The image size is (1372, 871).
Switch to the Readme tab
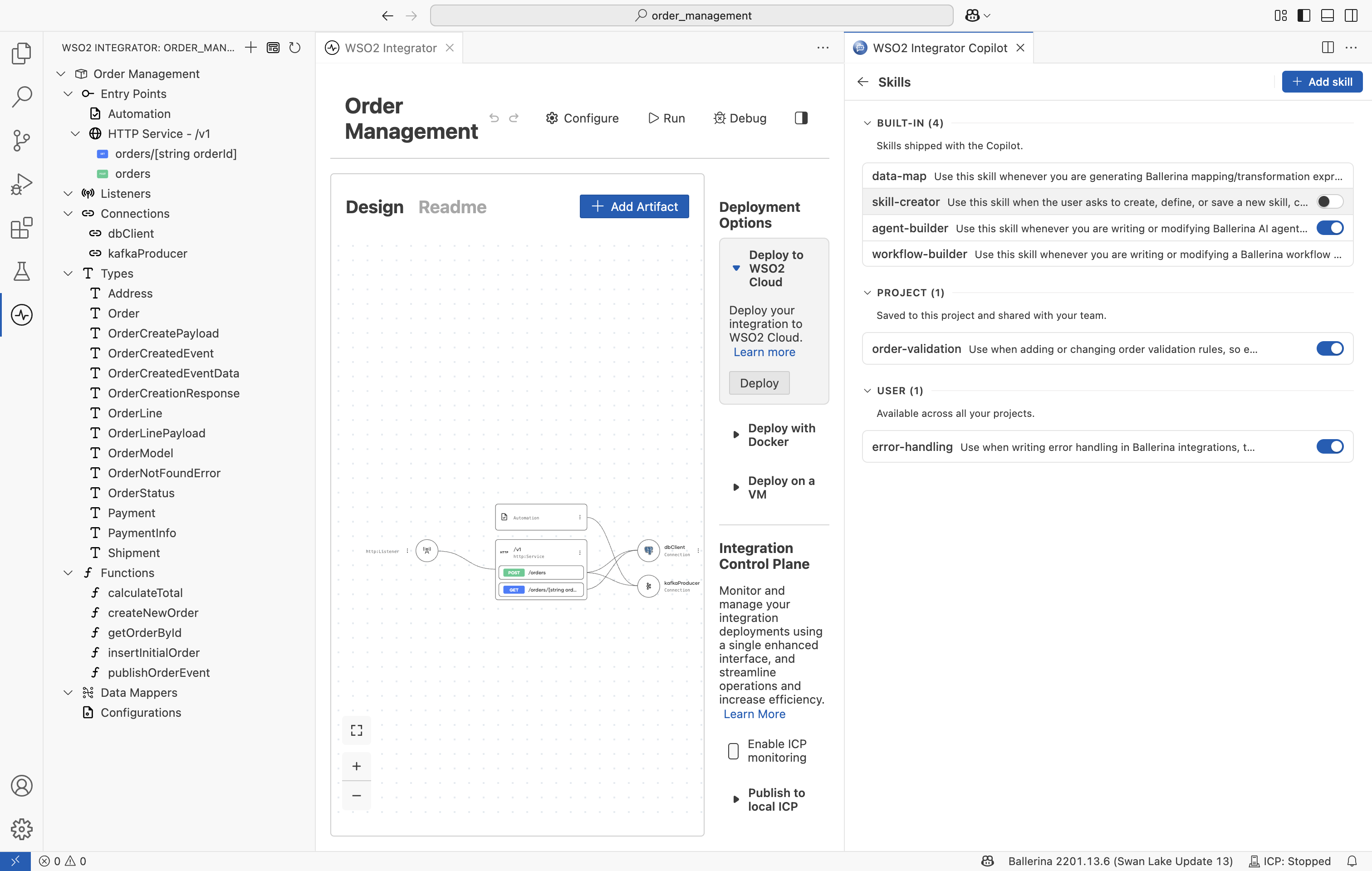(452, 207)
